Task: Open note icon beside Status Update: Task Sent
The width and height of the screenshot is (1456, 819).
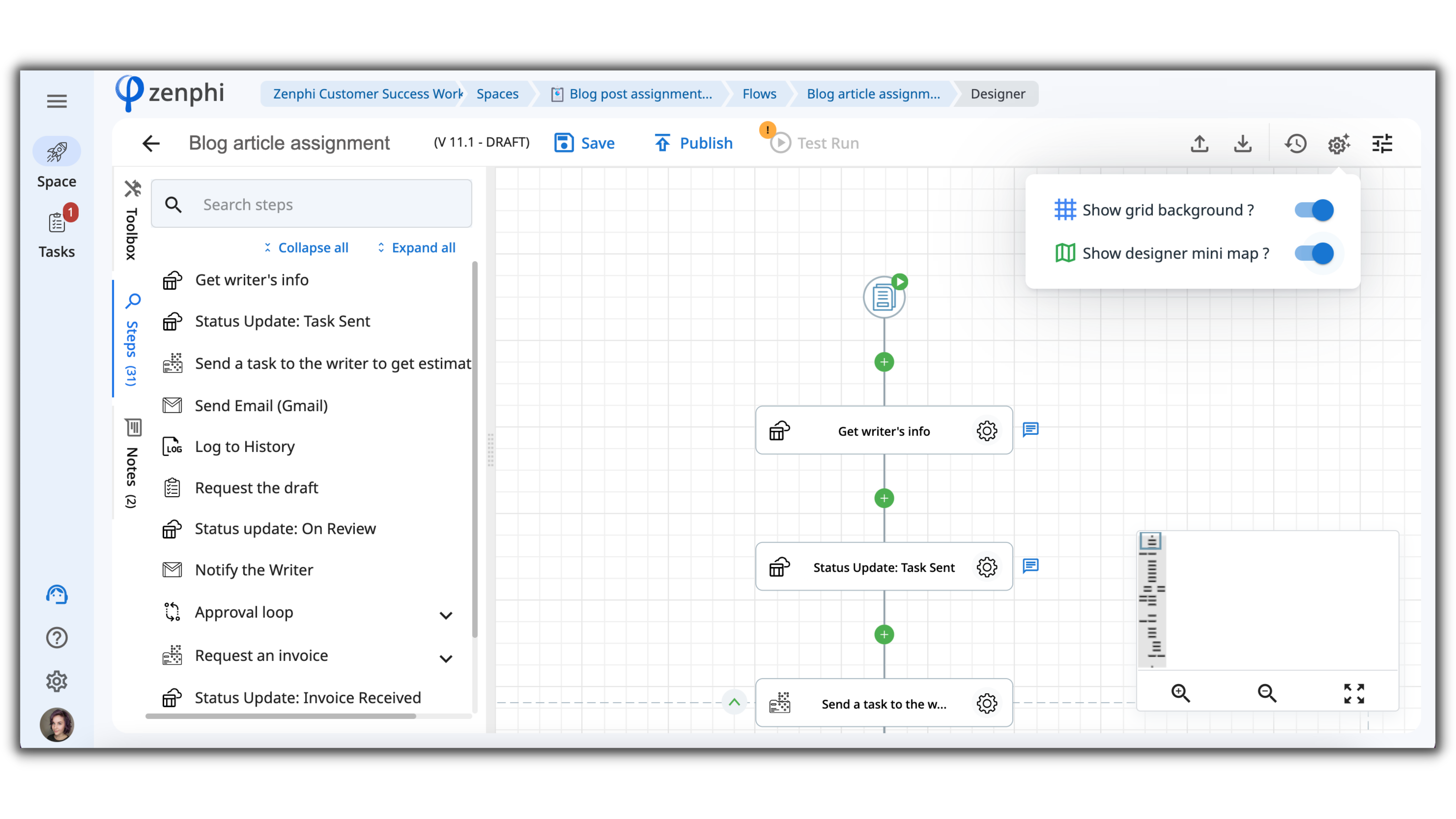Action: coord(1030,566)
